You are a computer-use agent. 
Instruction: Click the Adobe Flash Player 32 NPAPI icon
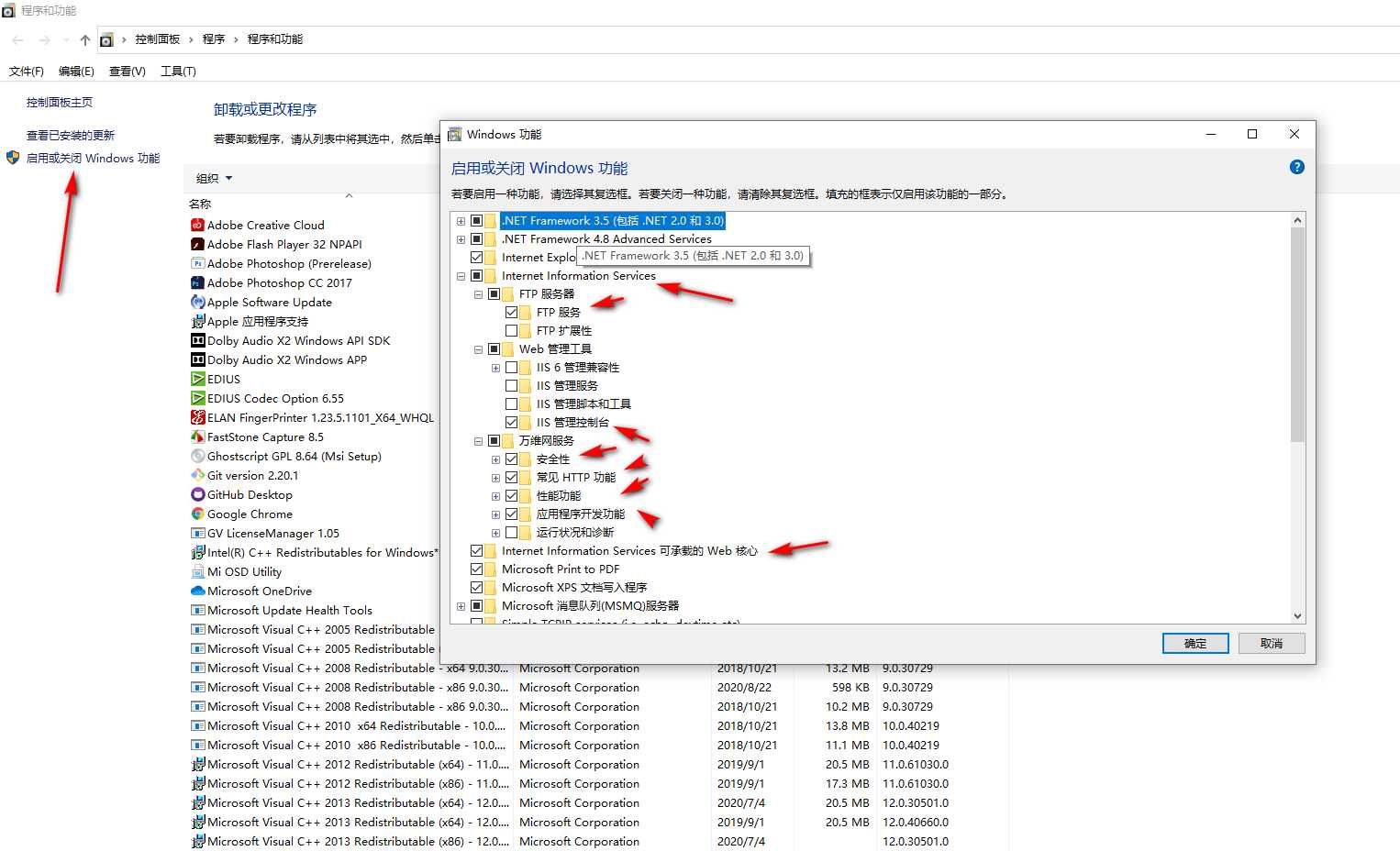[197, 244]
